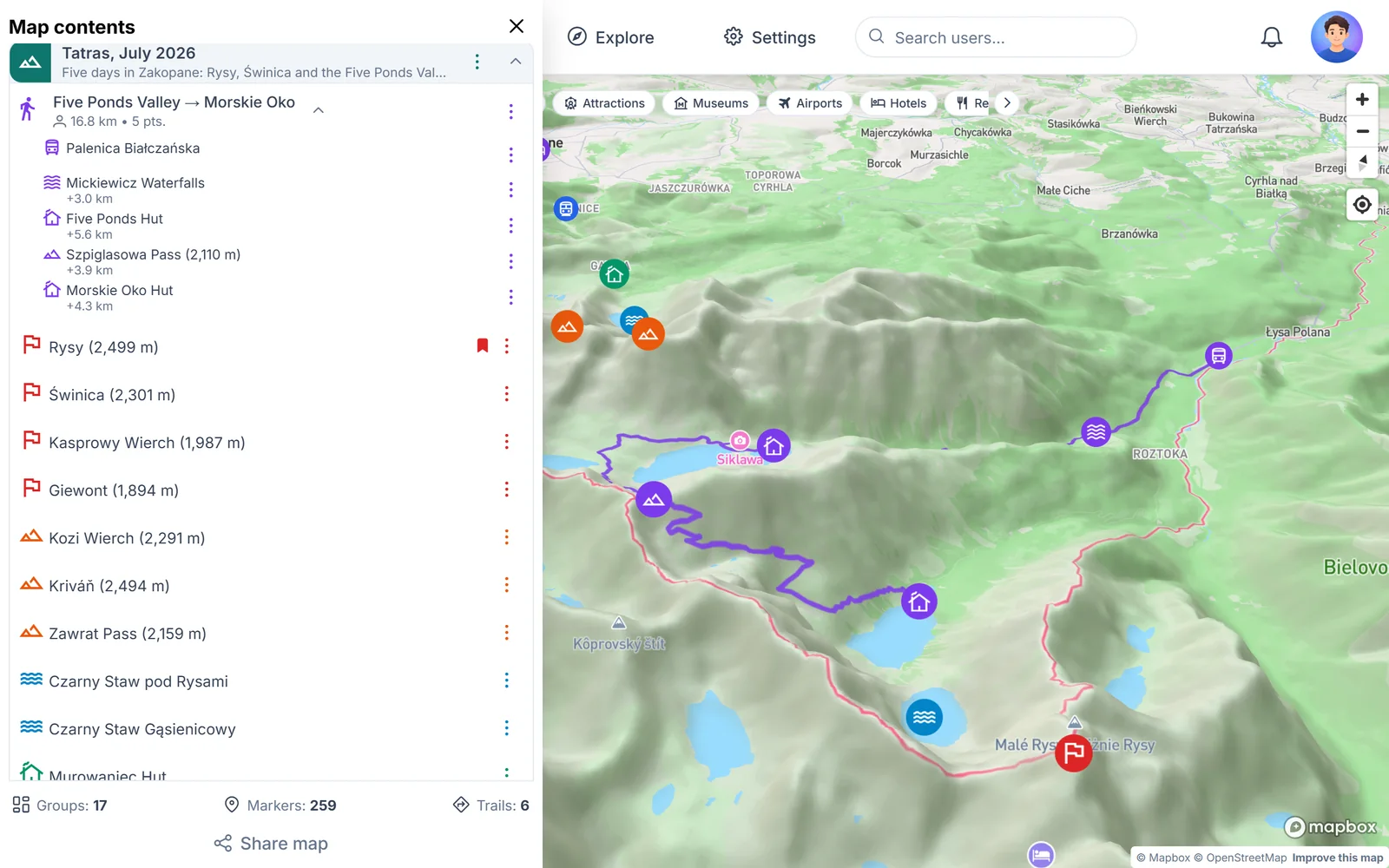Reset the map compass bearing
1389x868 pixels.
pos(1362,164)
